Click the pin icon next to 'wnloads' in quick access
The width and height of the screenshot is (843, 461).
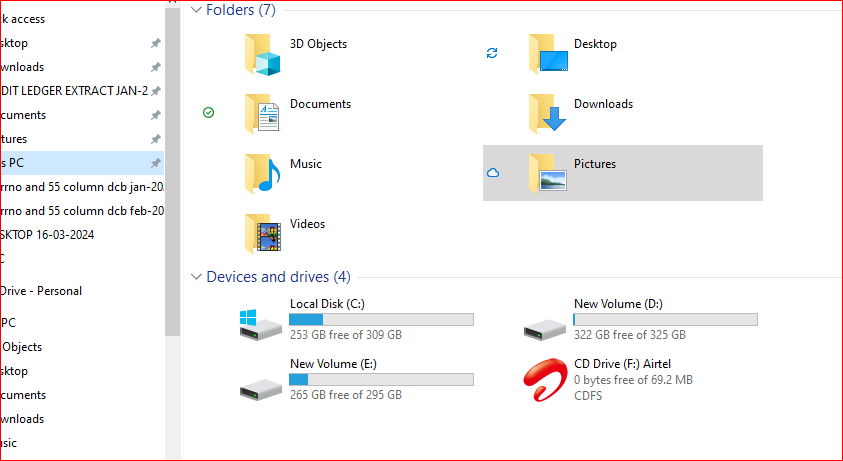click(x=155, y=67)
